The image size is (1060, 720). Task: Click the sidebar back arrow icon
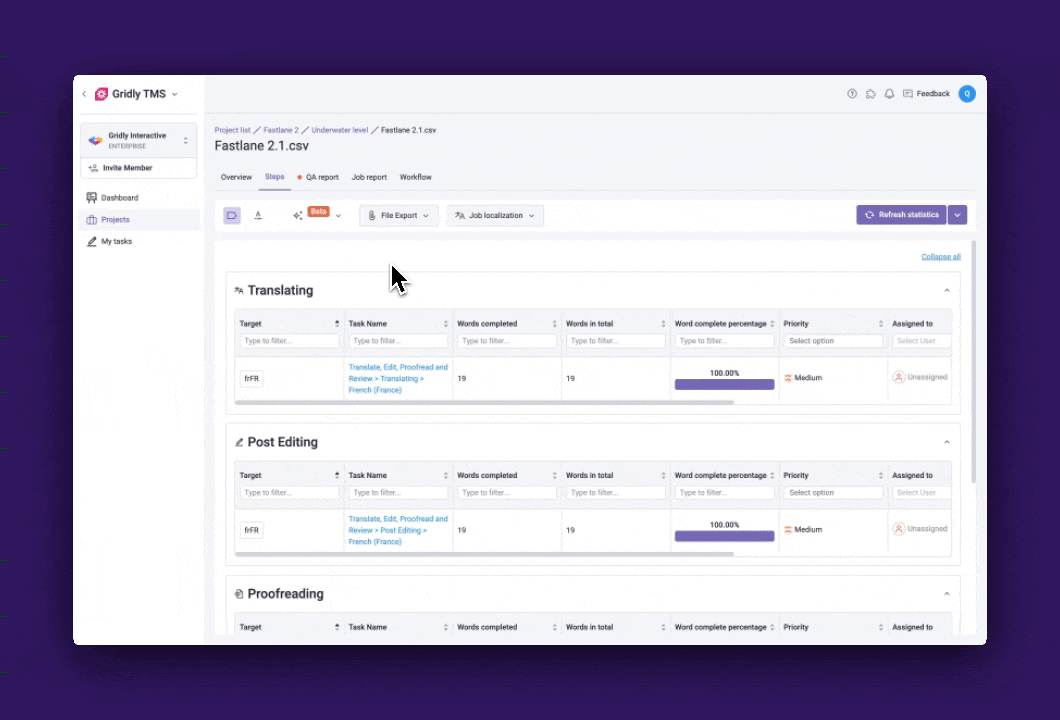[x=84, y=94]
